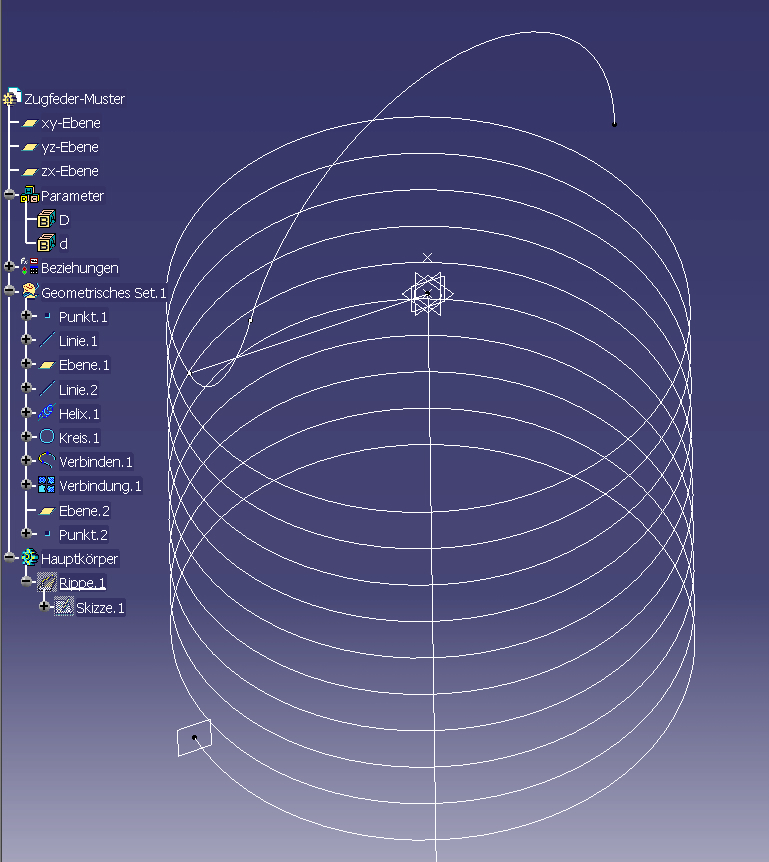Select the zx-Ebene plane icon
This screenshot has width=769, height=862.
[29, 172]
